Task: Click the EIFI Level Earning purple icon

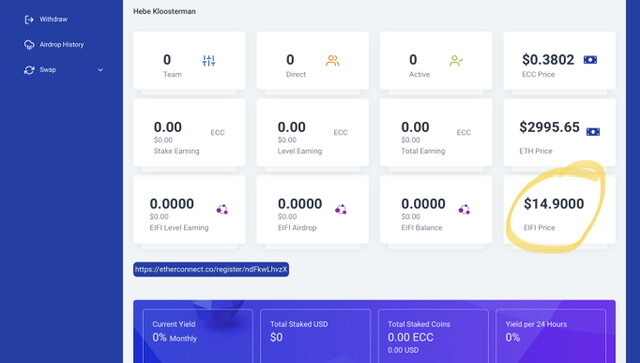Action: 222,210
